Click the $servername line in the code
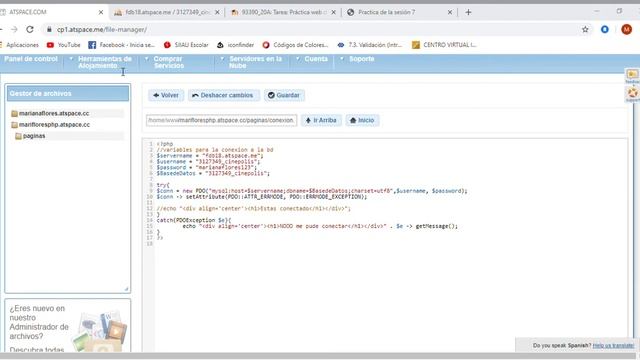640x360 pixels. (210, 156)
